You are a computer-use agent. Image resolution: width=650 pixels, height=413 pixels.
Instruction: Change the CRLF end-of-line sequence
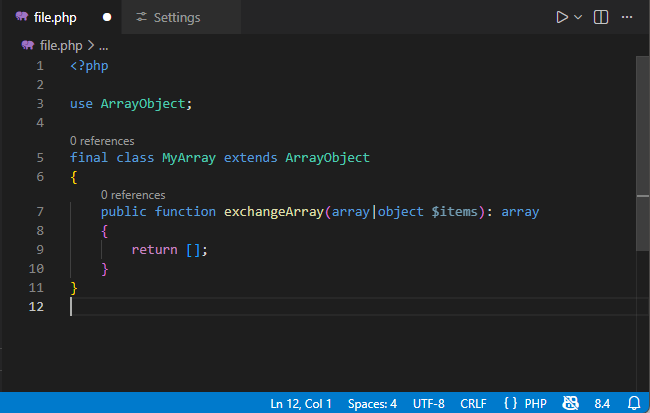473,403
